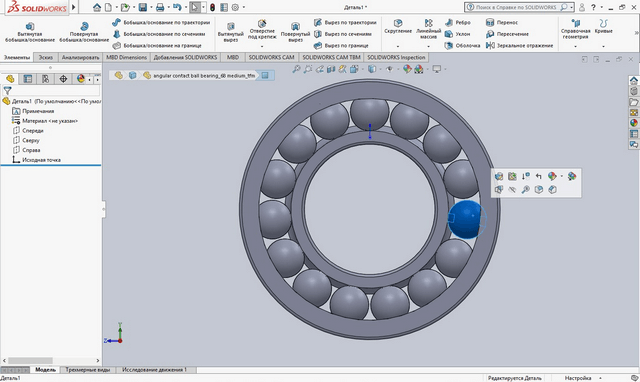This screenshot has height=382, width=640.
Task: Select Материал <не указан> item
Action: (x=44, y=121)
